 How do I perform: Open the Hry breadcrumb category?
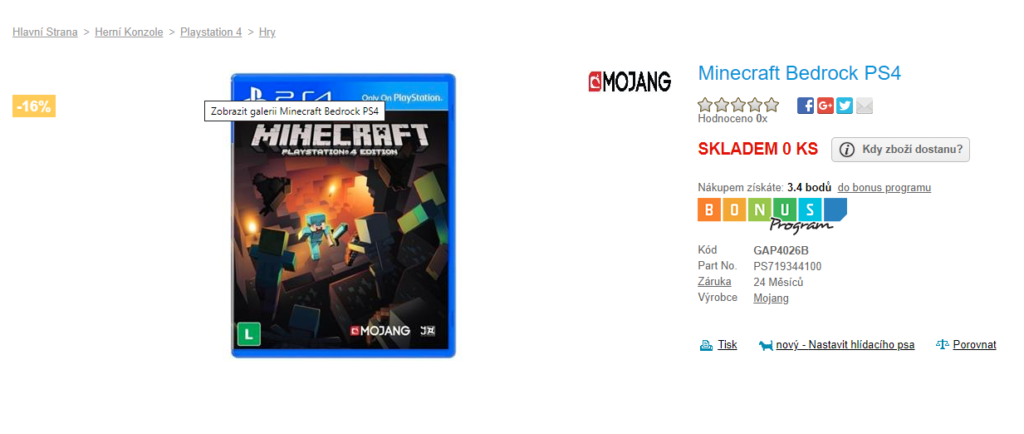click(x=267, y=32)
